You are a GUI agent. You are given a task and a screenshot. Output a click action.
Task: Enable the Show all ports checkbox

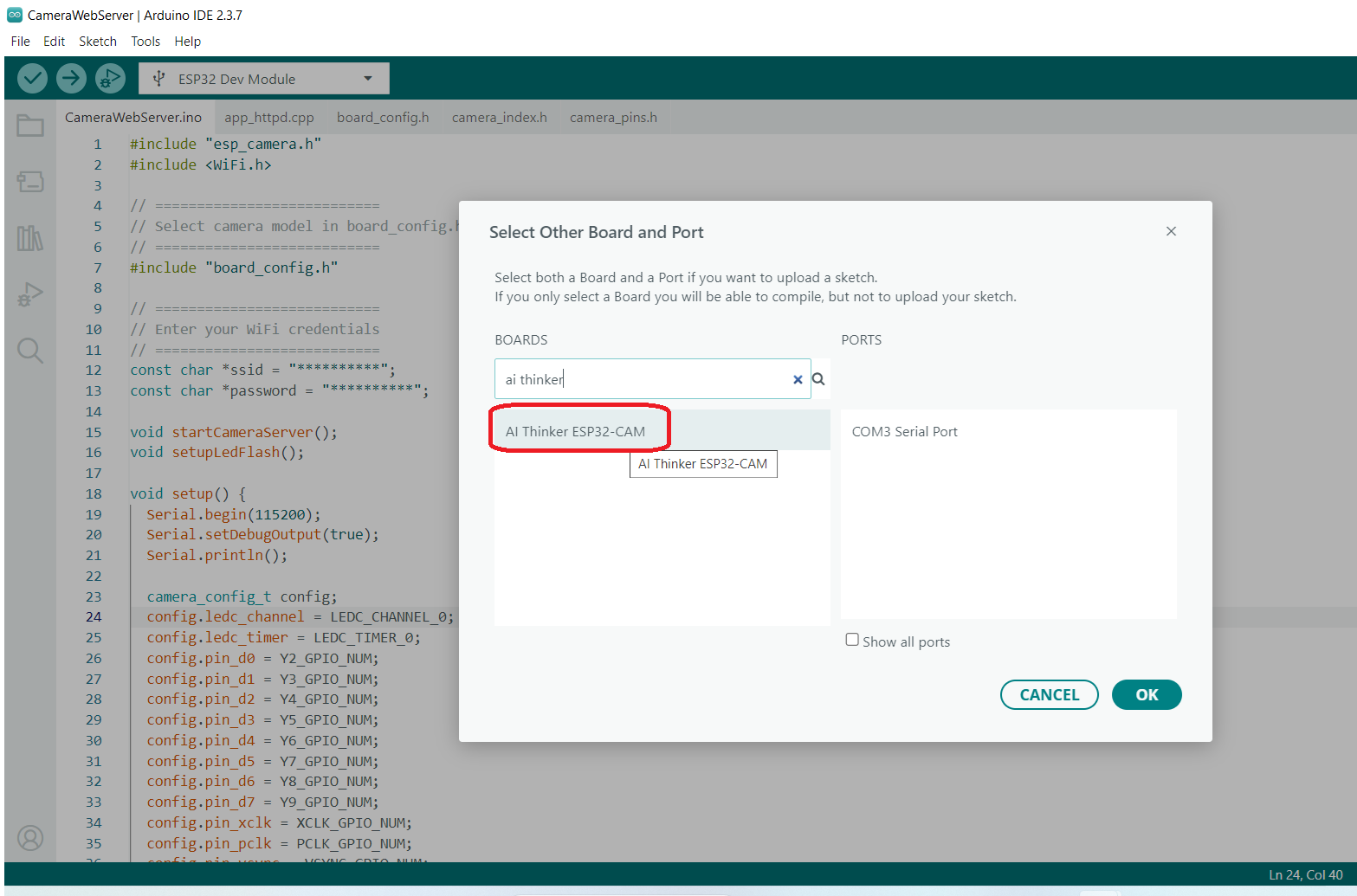(x=852, y=640)
